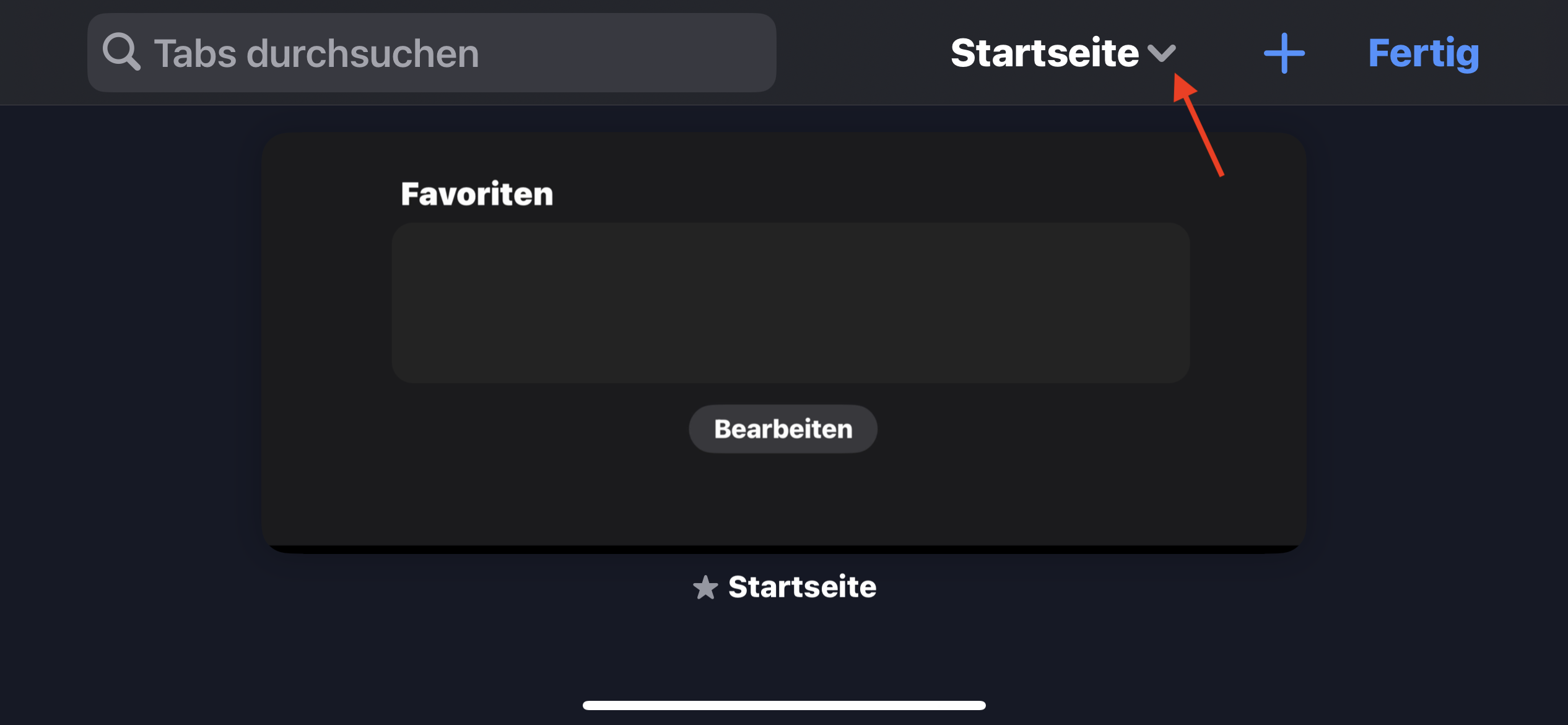
Task: Click the red arrow annotation
Action: (x=1199, y=126)
